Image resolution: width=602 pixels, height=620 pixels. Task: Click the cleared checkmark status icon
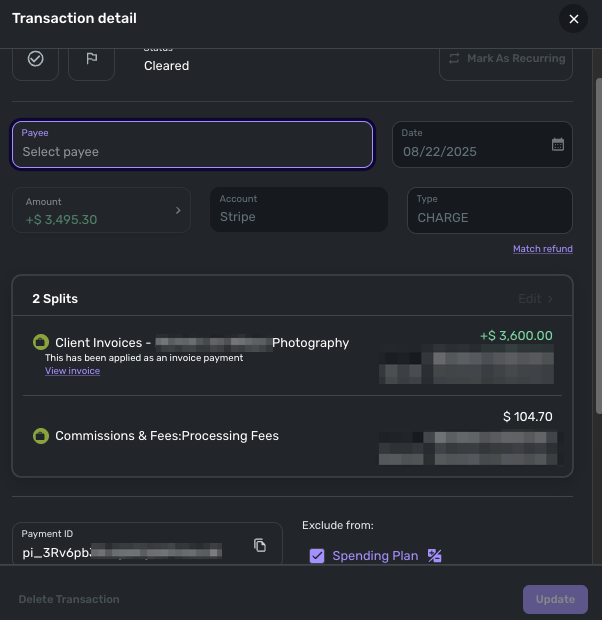coord(36,59)
